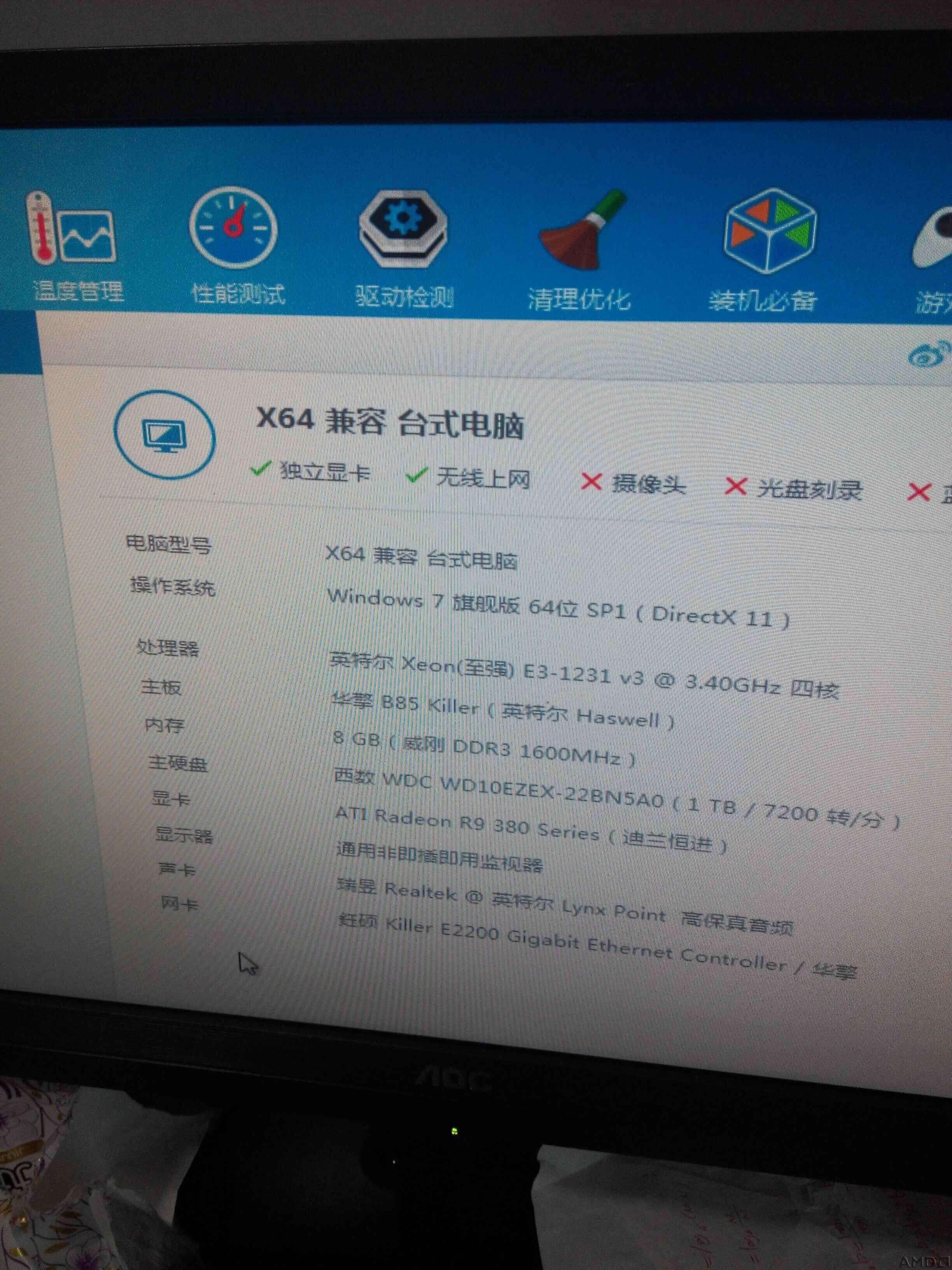Click the 8 GB DDR3 1600MHz value
952x1270 pixels.
[484, 749]
